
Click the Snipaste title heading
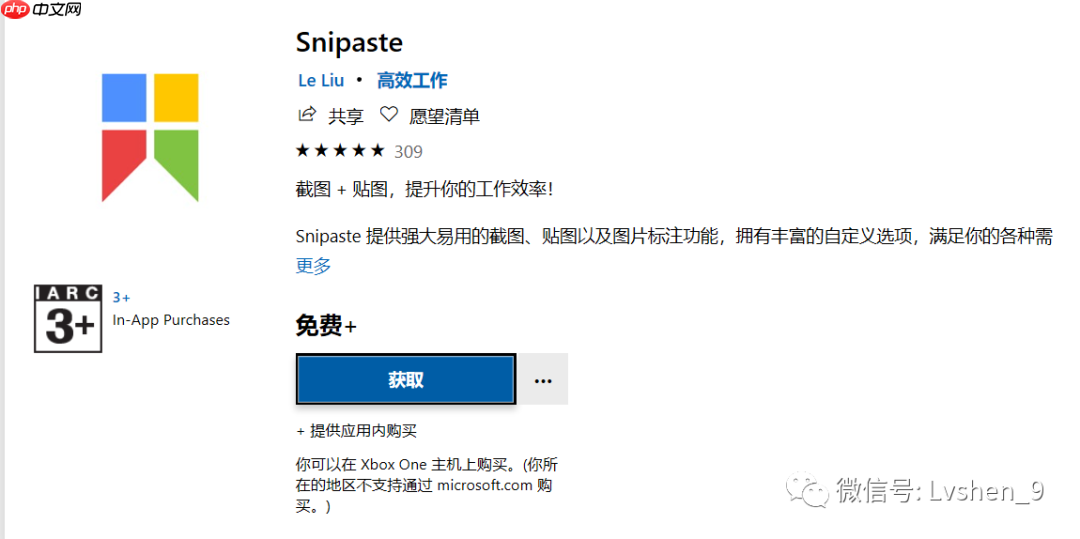pyautogui.click(x=349, y=42)
